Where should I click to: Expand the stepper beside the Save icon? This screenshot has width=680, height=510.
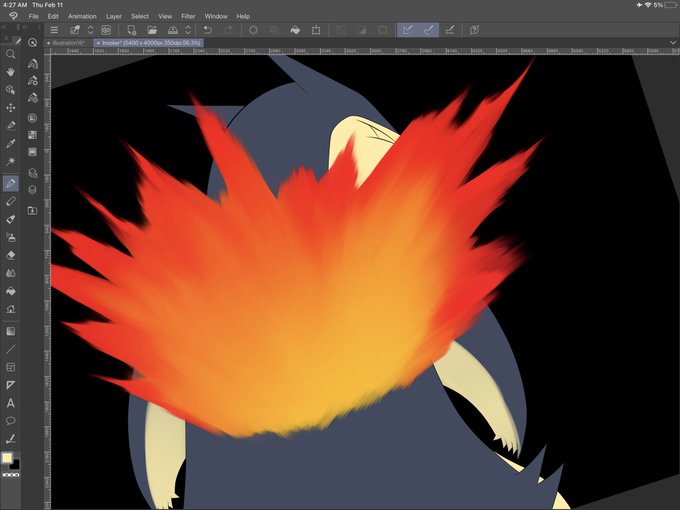pyautogui.click(x=188, y=30)
